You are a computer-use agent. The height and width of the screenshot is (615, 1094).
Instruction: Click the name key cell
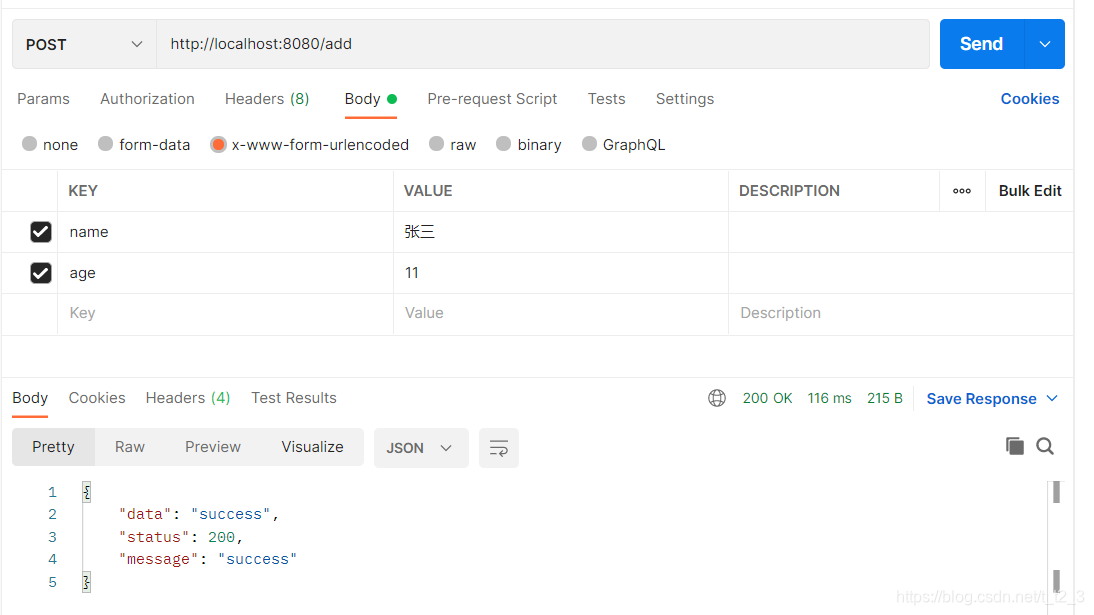[x=225, y=232]
